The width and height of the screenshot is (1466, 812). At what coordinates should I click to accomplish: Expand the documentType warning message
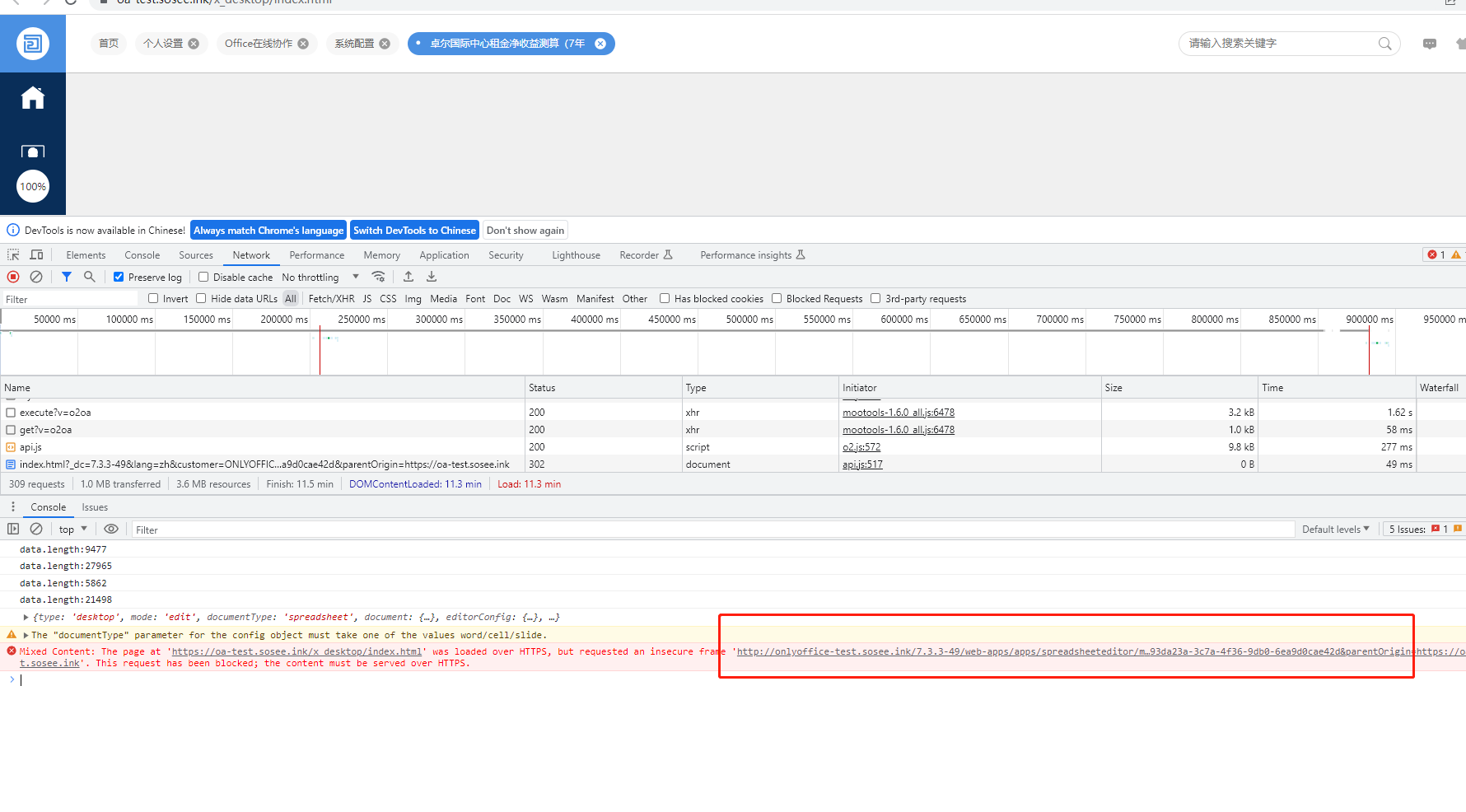pos(26,635)
